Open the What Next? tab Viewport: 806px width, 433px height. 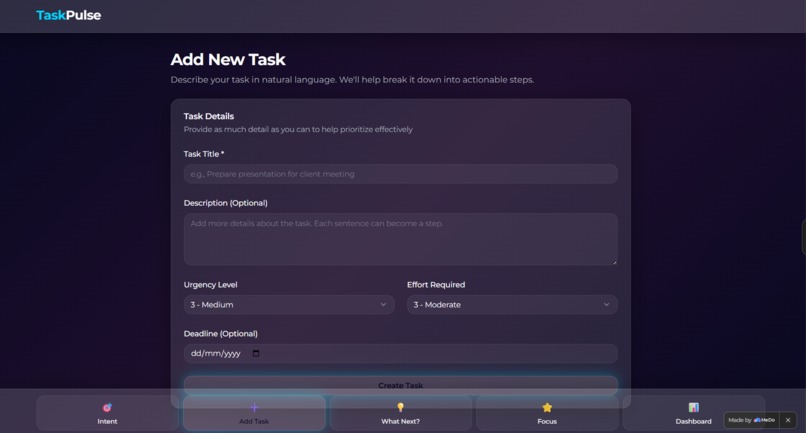(400, 413)
